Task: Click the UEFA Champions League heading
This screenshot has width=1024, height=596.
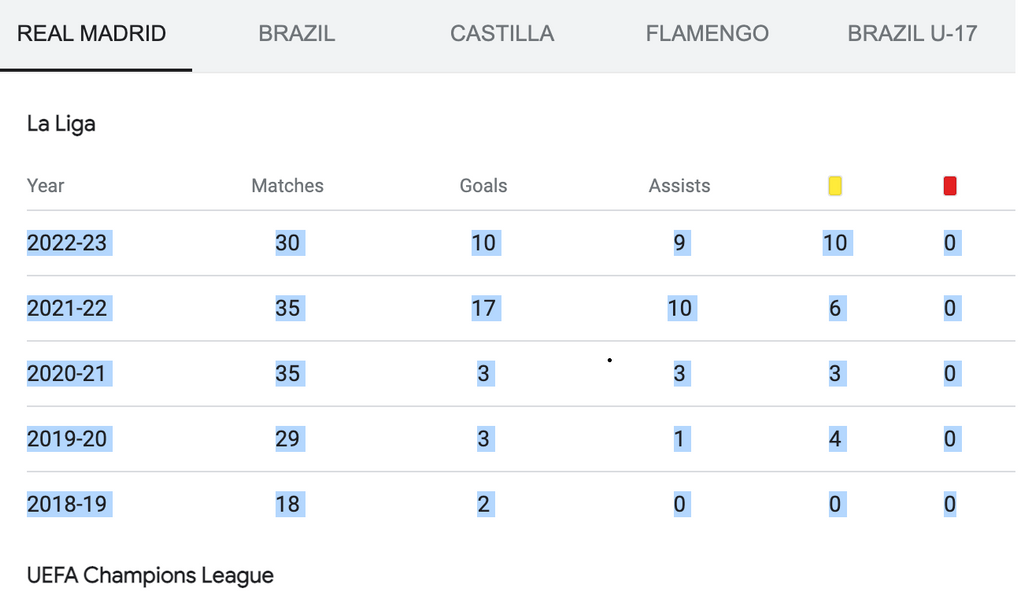Action: pyautogui.click(x=150, y=575)
